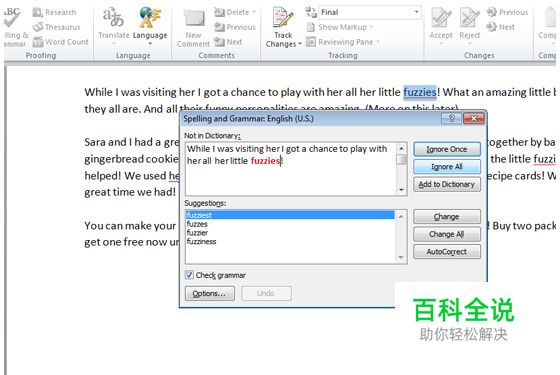
Task: Click the Change All button
Action: pos(447,234)
